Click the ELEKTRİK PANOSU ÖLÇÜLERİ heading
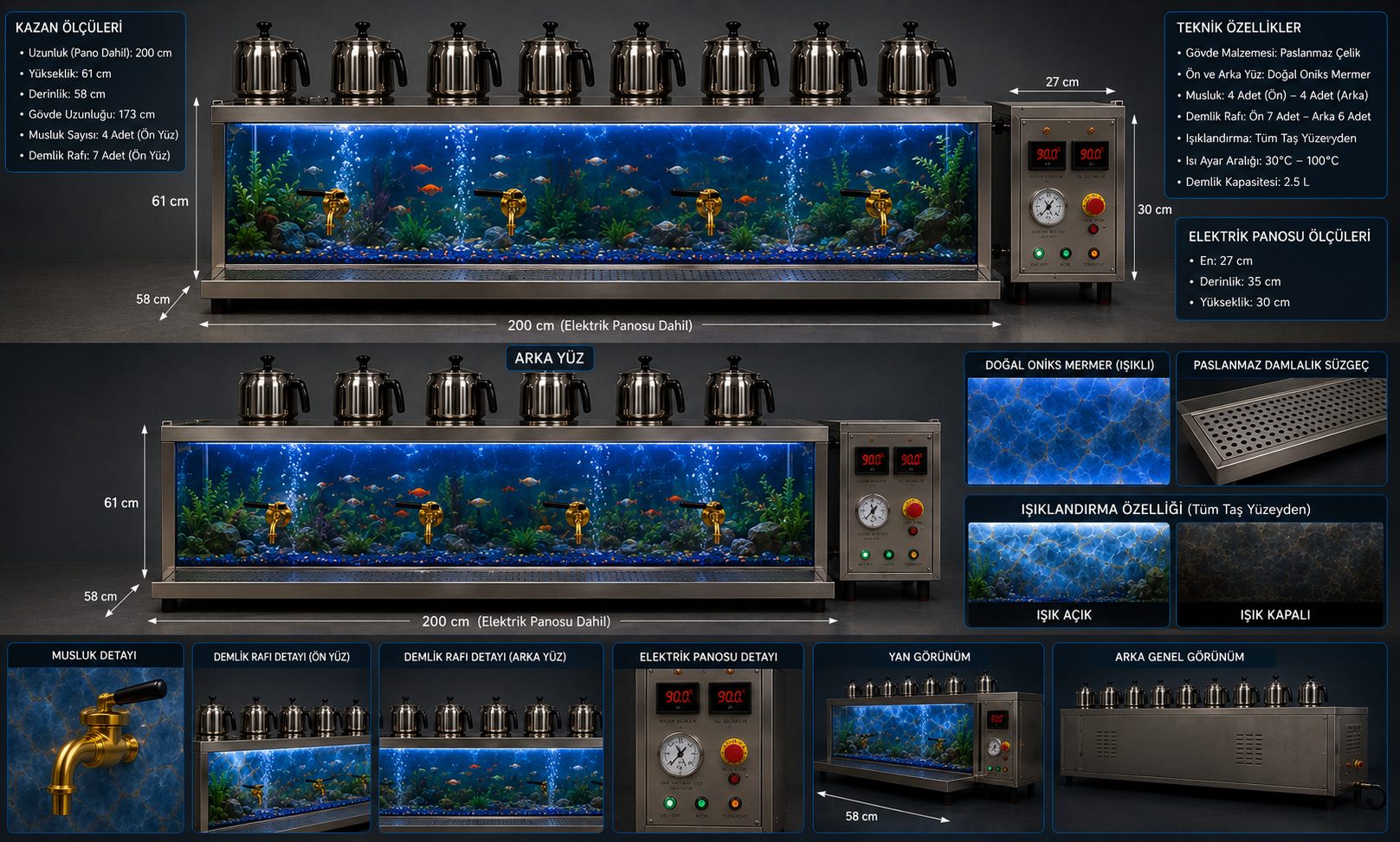 click(x=1279, y=236)
